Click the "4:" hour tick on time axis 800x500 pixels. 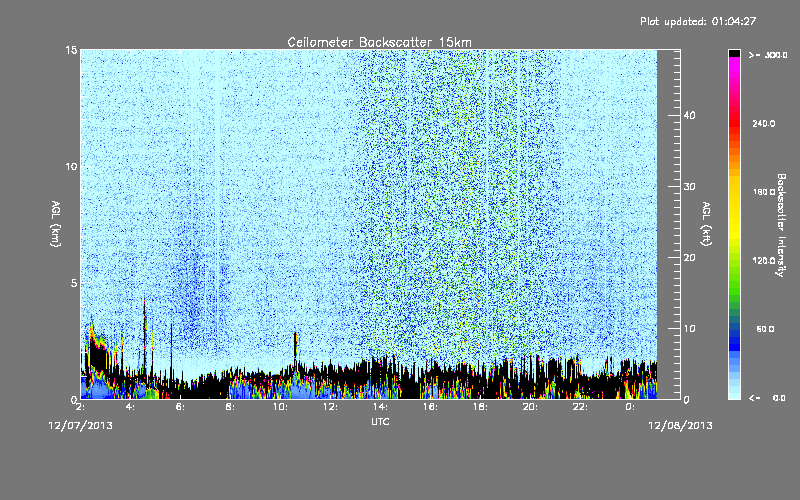(130, 407)
